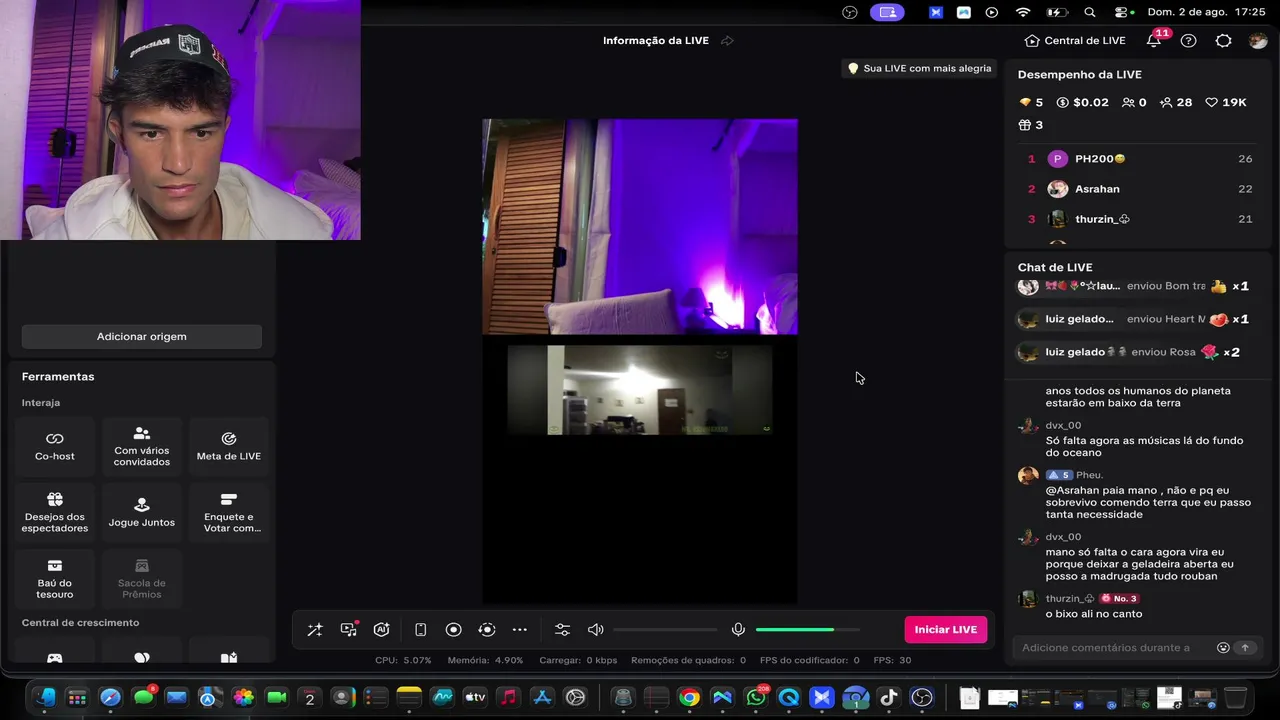Open macOS Control Center in menu bar

click(x=1124, y=12)
